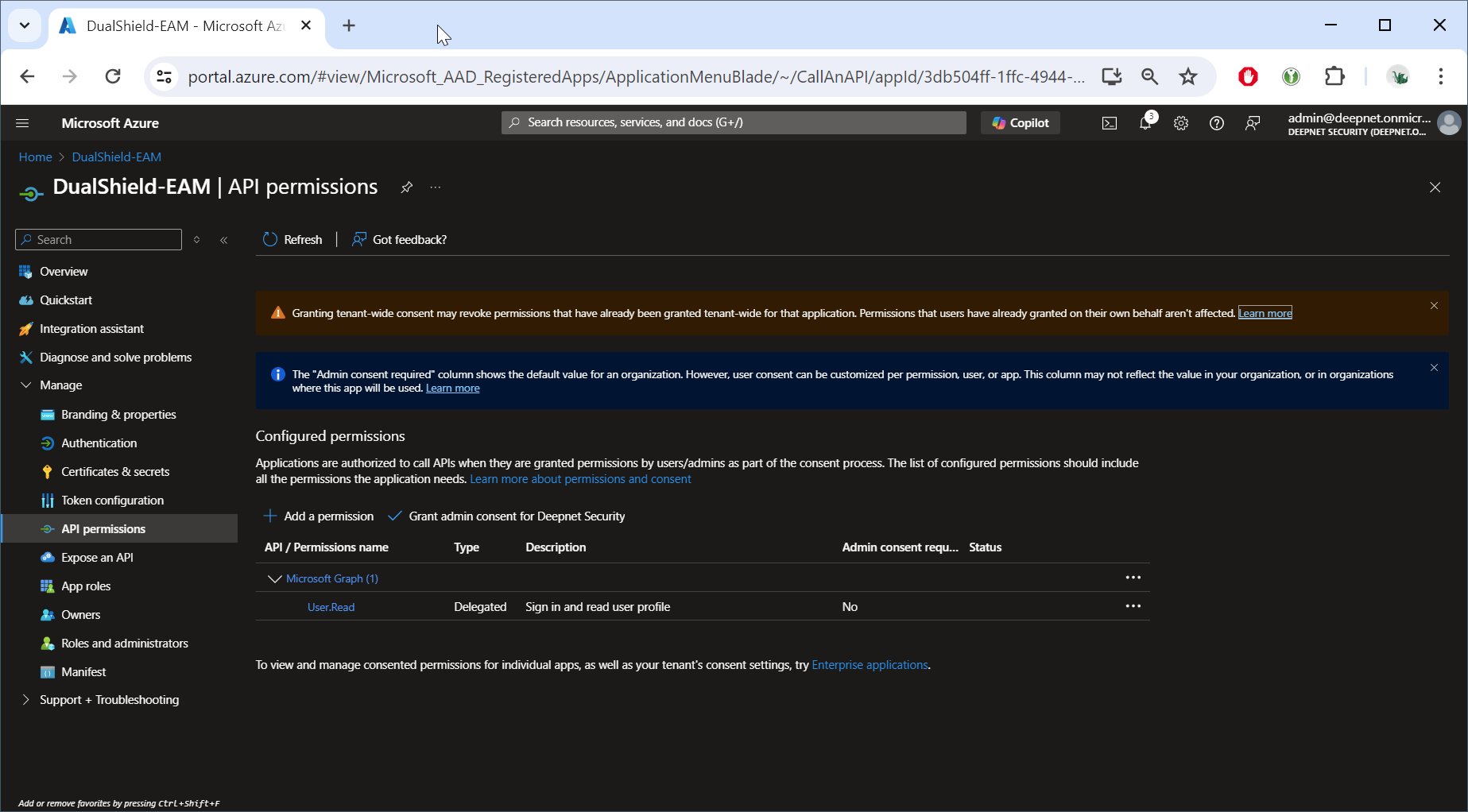Open the Azure portal hamburger menu
1468x812 pixels.
click(x=22, y=123)
